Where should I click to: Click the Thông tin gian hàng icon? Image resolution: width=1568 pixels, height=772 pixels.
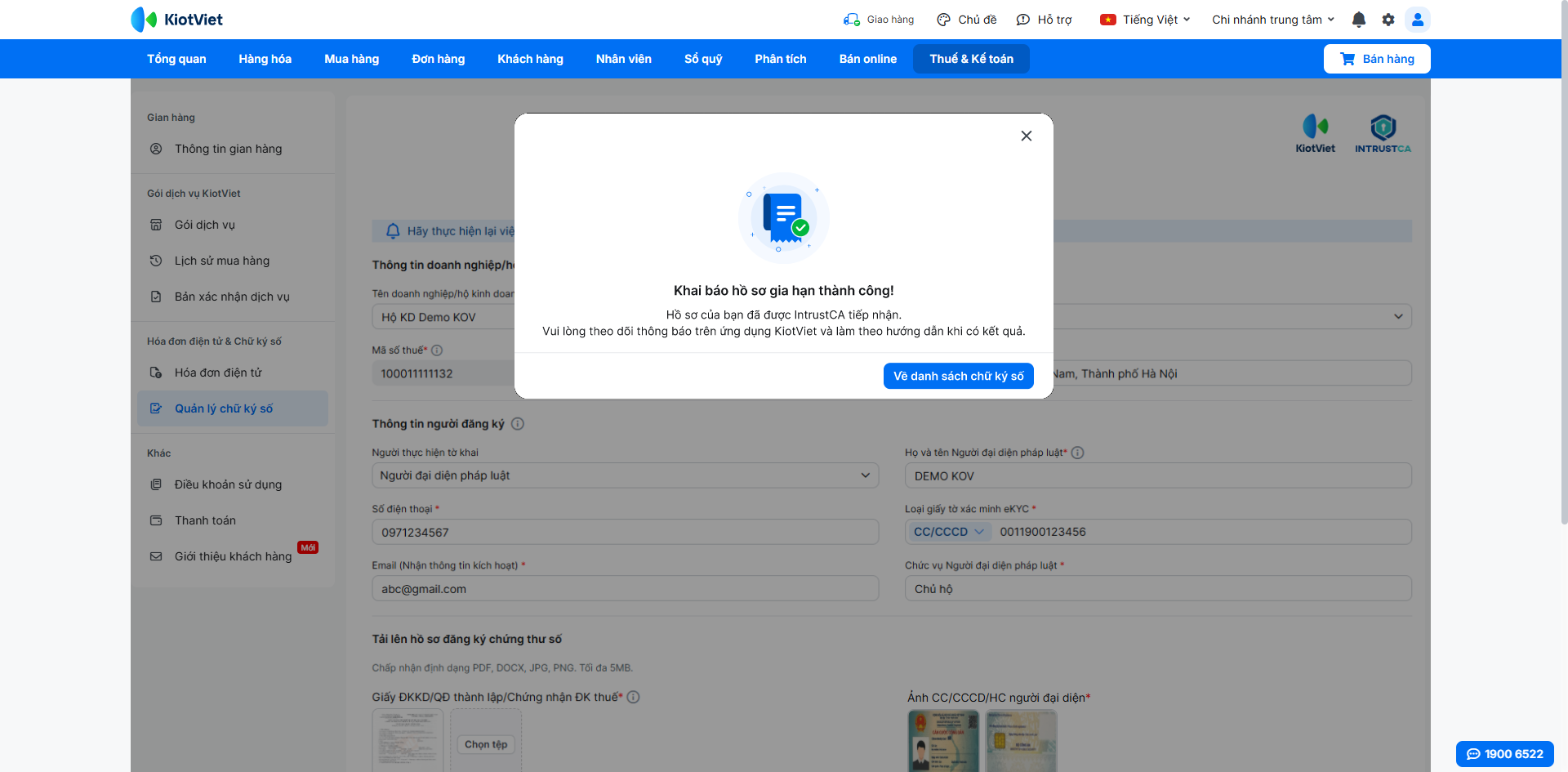coord(156,149)
